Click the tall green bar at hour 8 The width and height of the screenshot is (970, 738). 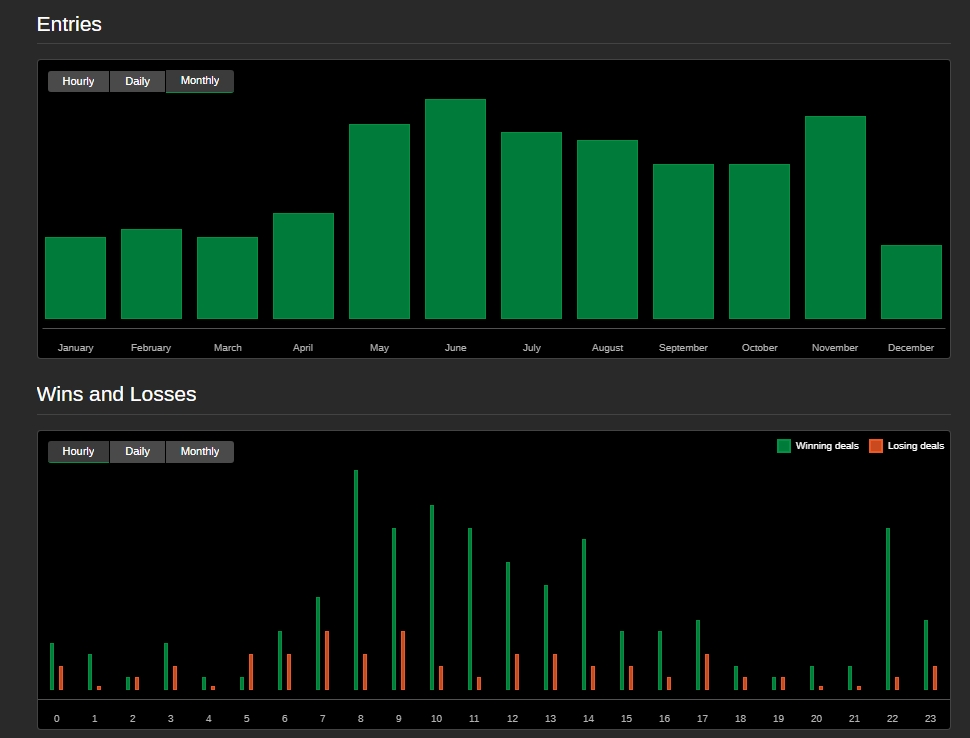click(x=356, y=580)
